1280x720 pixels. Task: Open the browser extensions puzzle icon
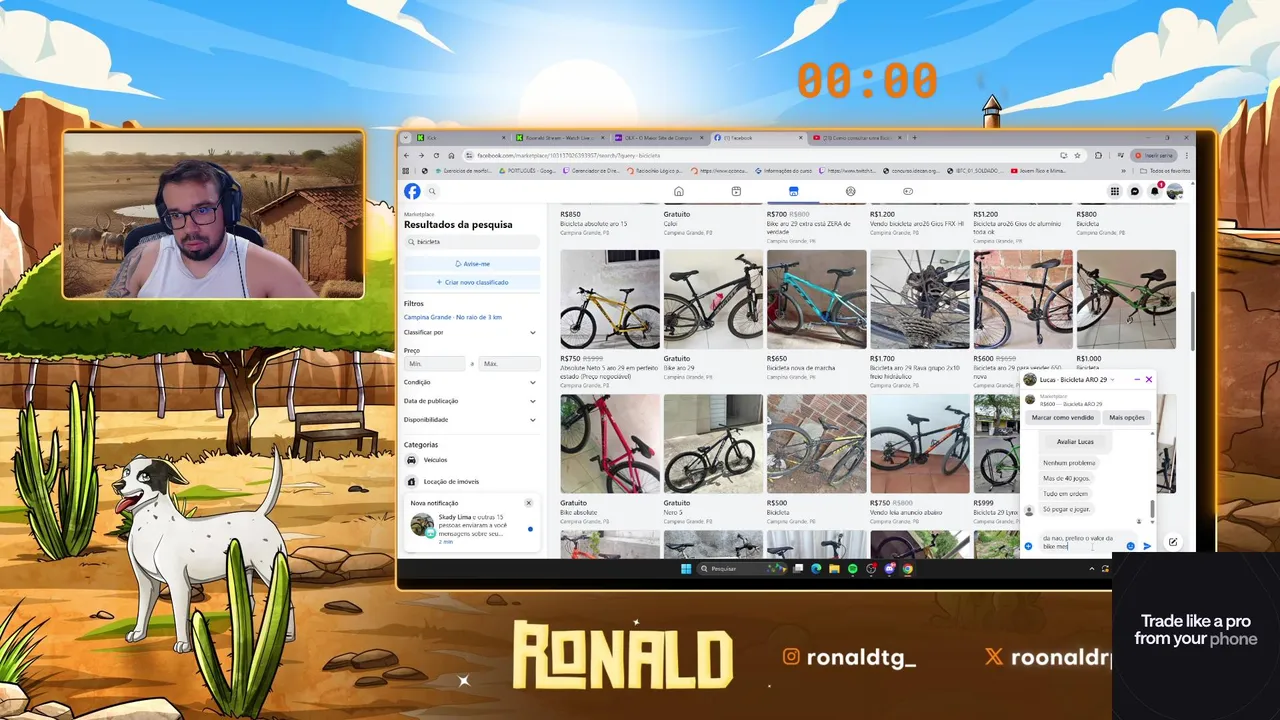1098,155
